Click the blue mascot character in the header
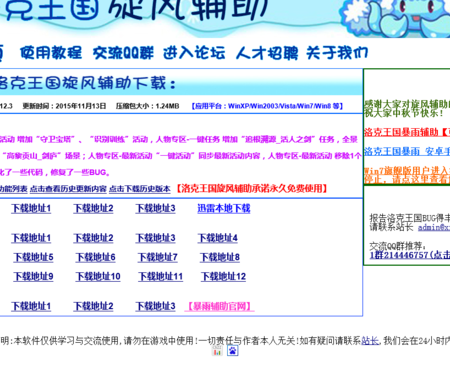 398,17
